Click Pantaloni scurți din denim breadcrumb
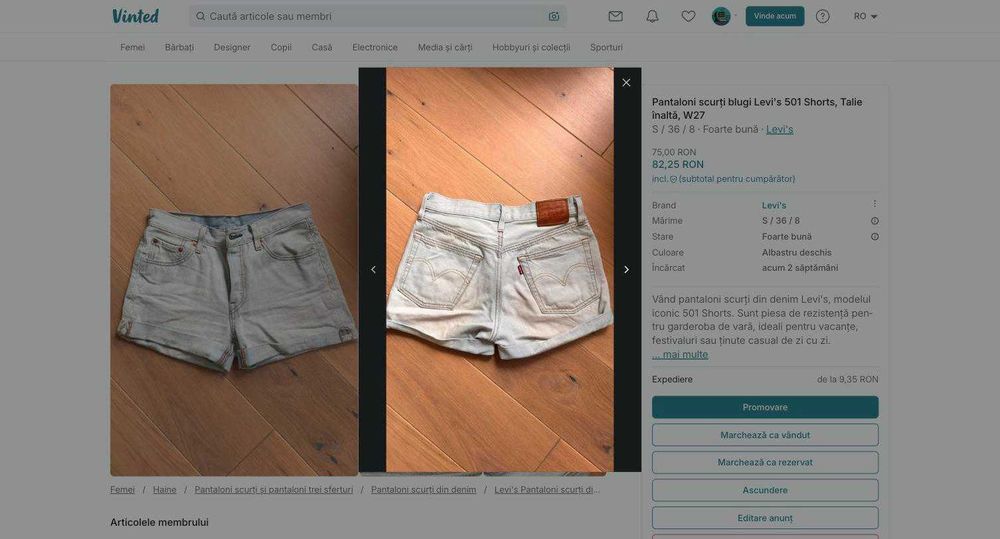 423,490
